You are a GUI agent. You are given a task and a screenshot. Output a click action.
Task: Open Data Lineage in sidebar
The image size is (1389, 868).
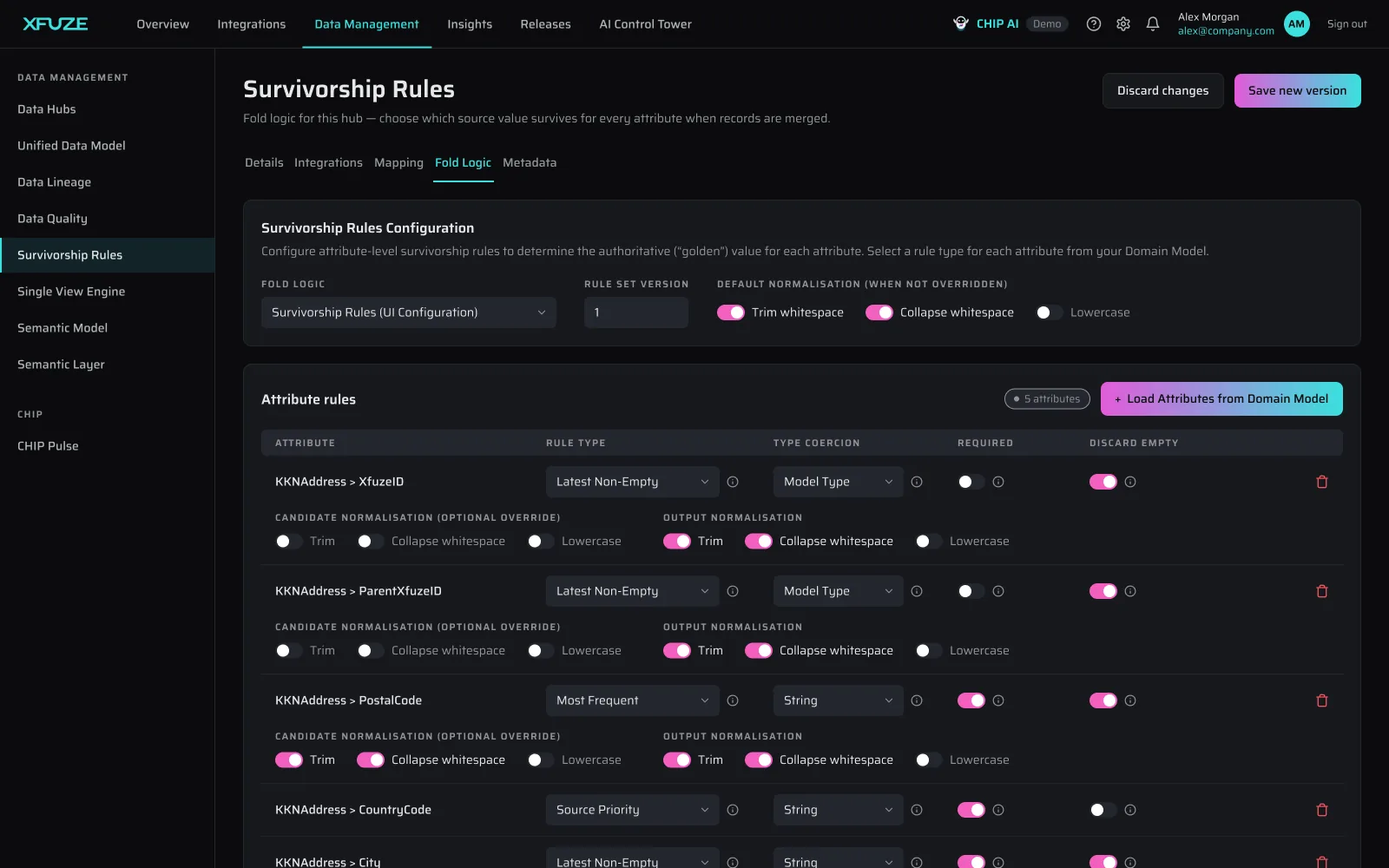[107, 182]
